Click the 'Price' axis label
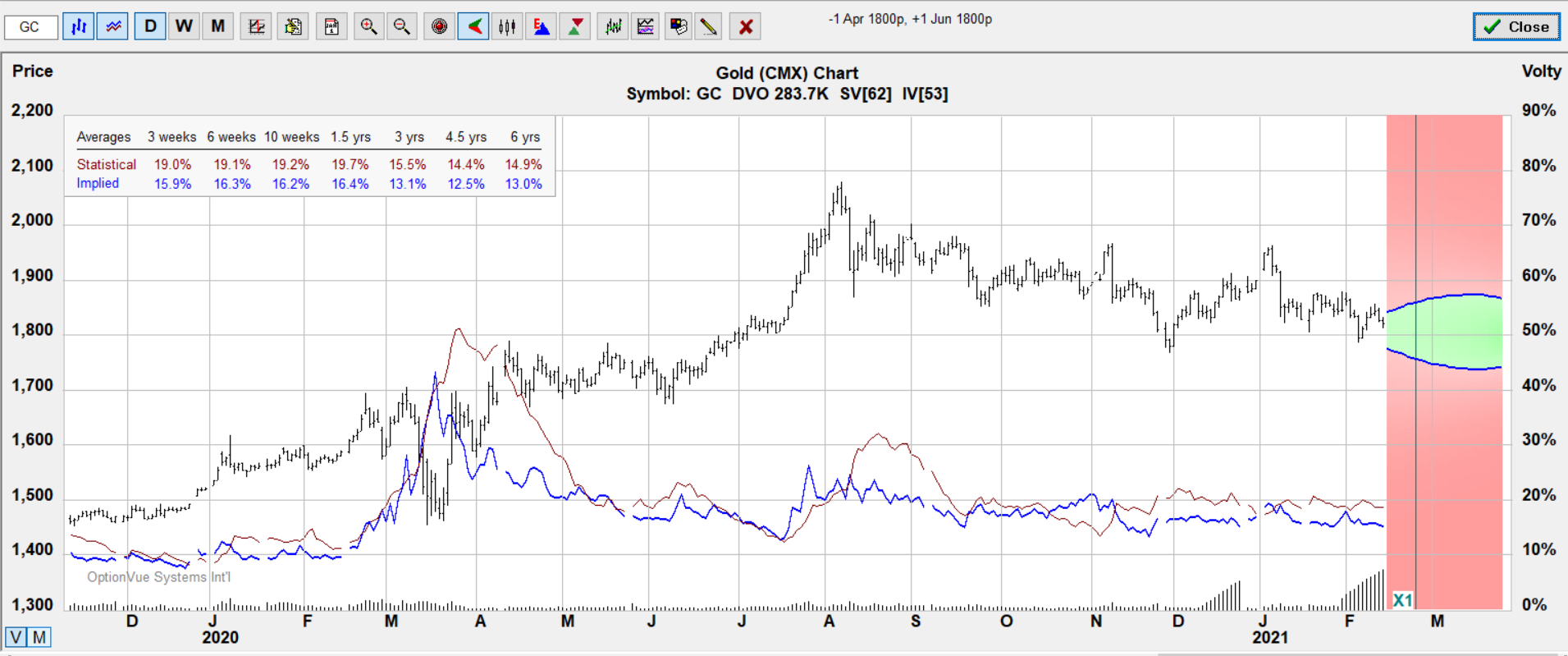This screenshot has height=656, width=1568. pyautogui.click(x=33, y=71)
